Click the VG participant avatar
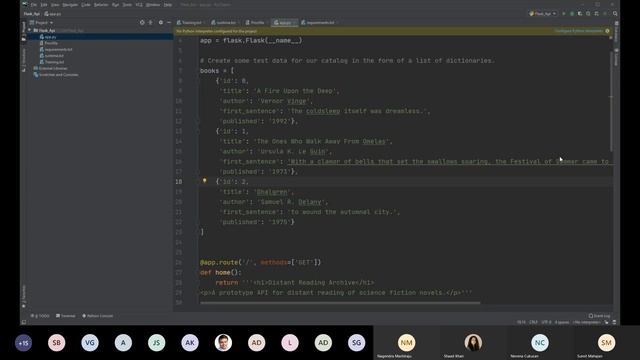 pyautogui.click(x=90, y=343)
